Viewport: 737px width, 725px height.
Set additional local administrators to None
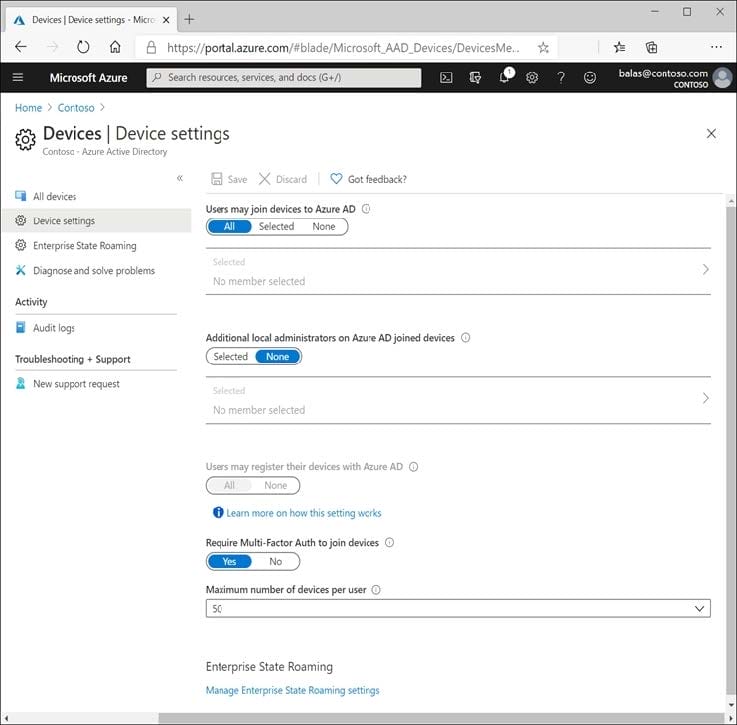(277, 357)
